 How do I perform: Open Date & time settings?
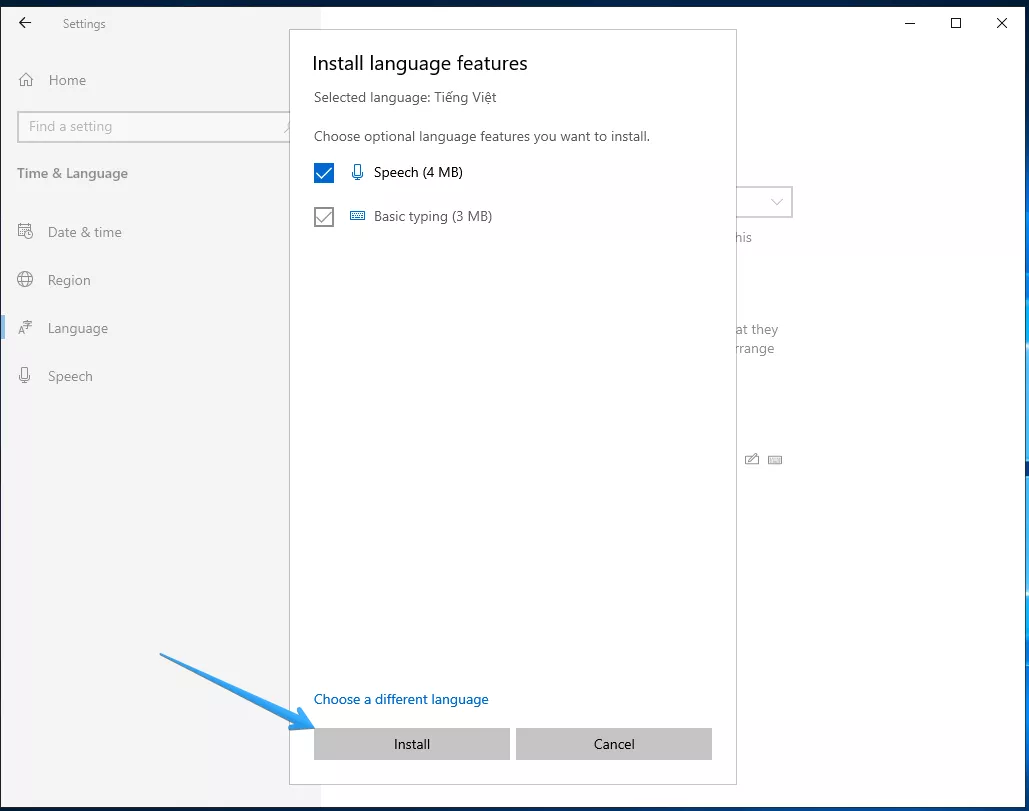point(84,232)
